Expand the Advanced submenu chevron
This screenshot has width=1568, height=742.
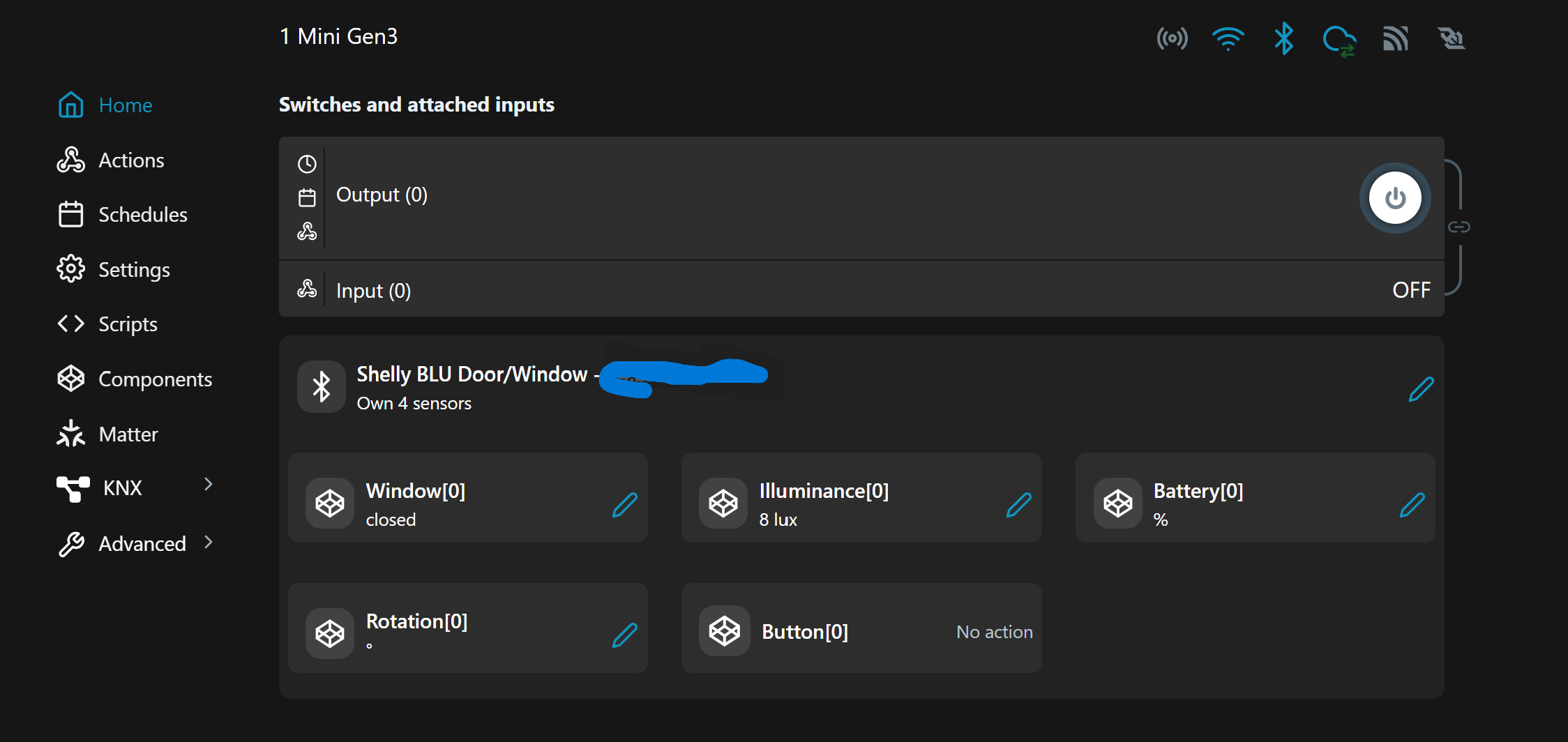click(209, 542)
